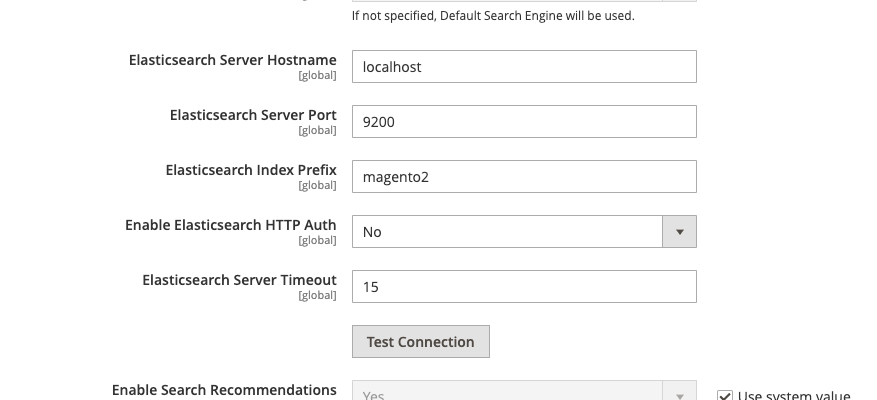This screenshot has height=400, width=877.
Task: Click the 'Use system value' label text
Action: coord(793,396)
